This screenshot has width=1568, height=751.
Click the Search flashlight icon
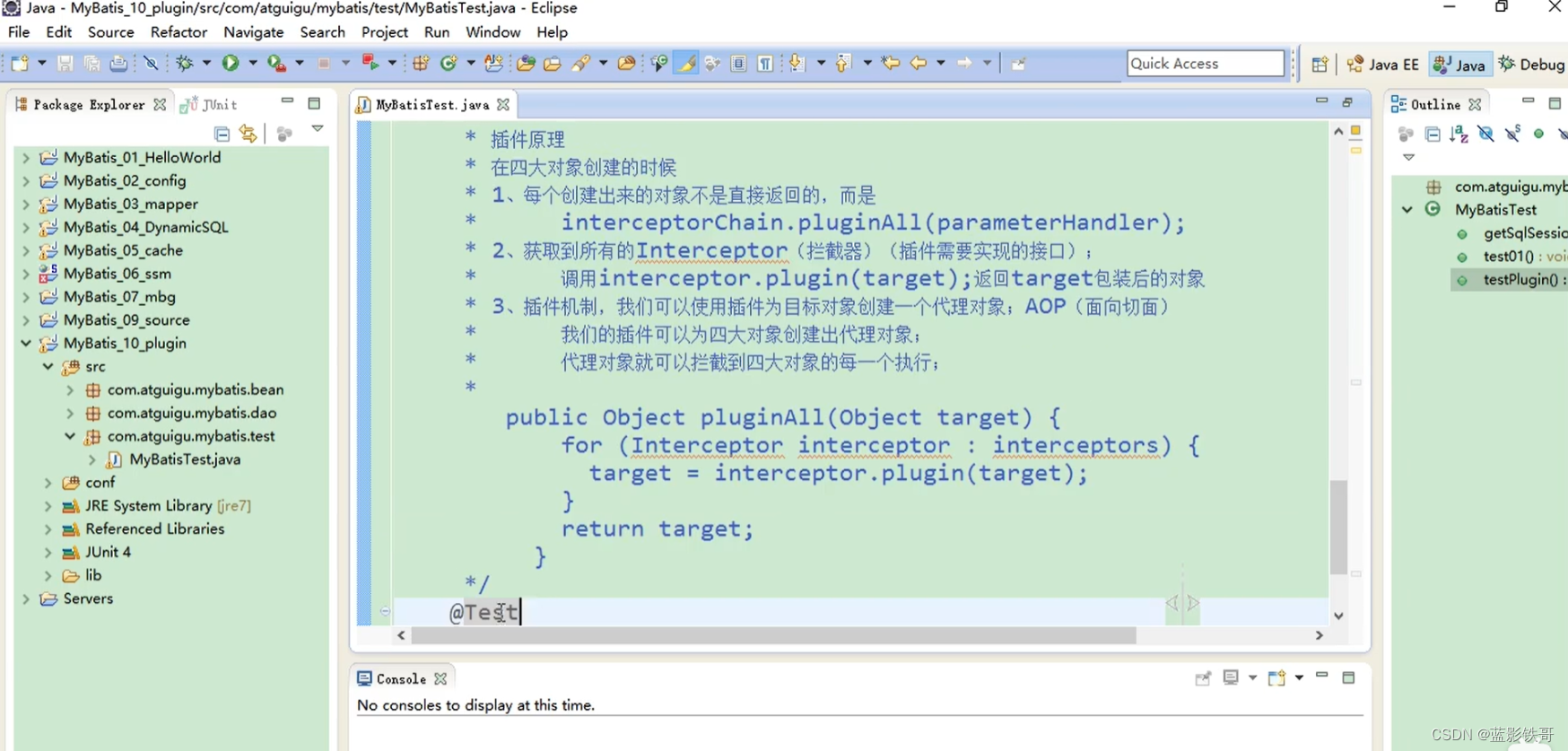[x=581, y=63]
